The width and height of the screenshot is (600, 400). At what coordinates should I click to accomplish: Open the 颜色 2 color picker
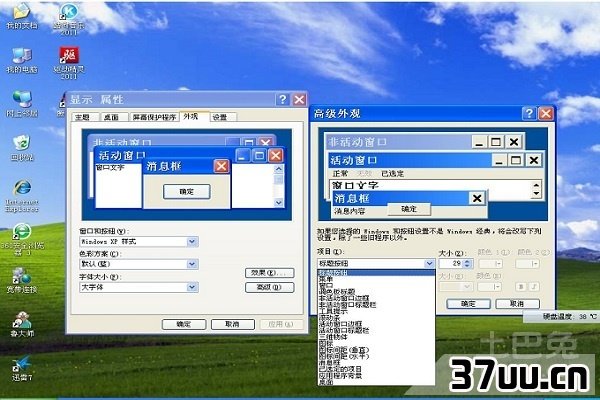click(527, 264)
